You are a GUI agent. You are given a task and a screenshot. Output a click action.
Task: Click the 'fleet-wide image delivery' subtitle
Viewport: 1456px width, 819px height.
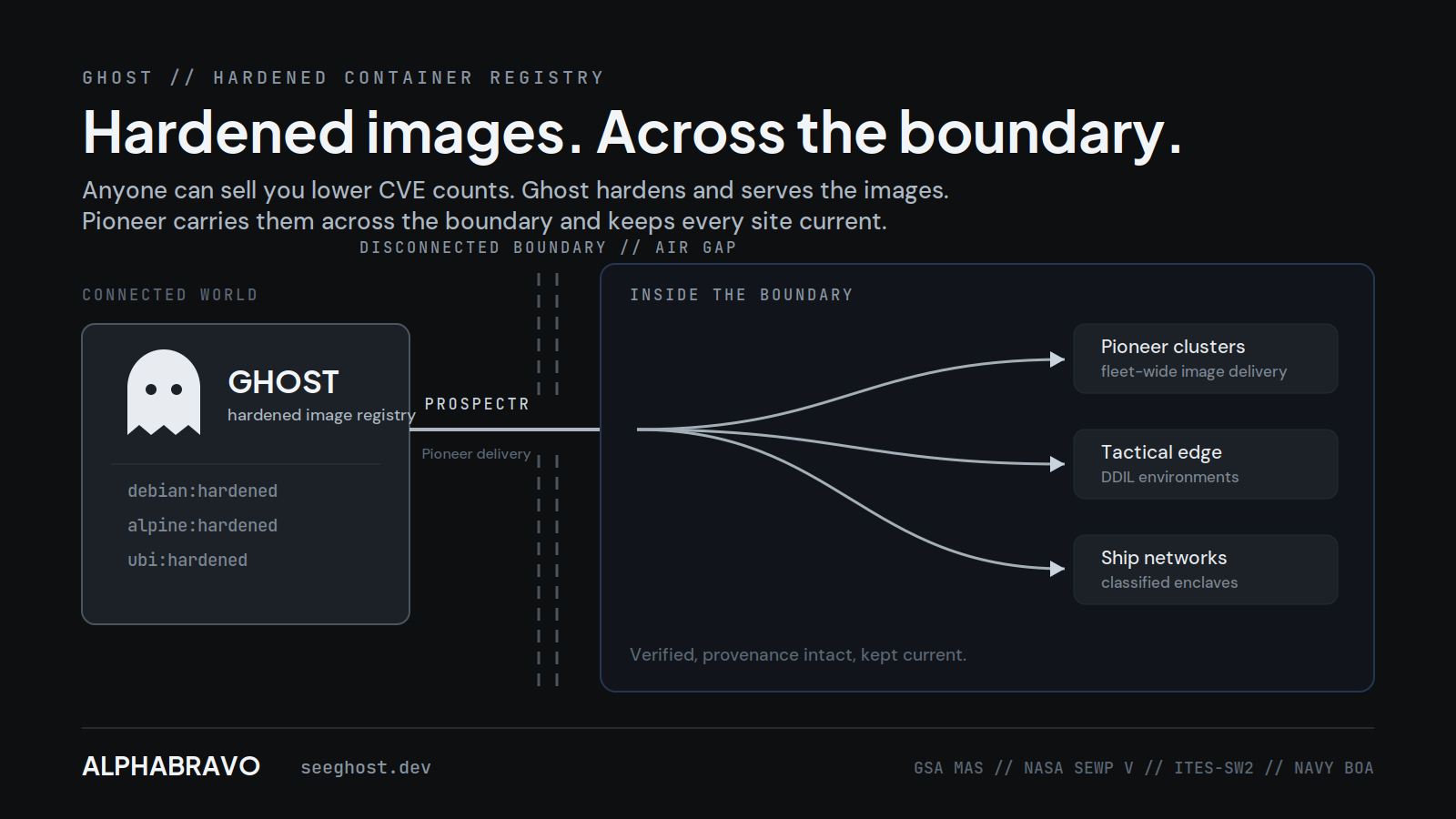point(1194,371)
